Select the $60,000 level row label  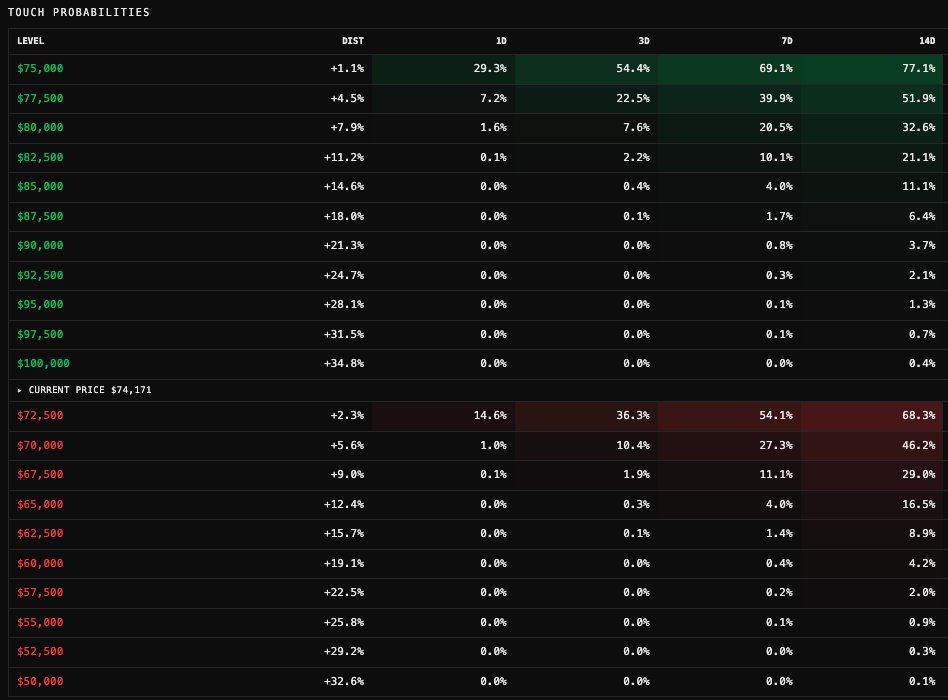(40, 563)
